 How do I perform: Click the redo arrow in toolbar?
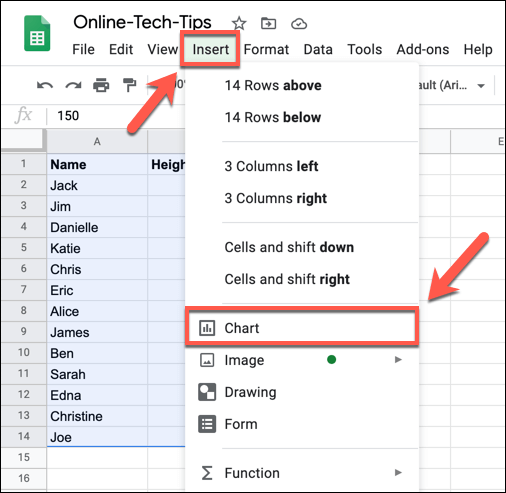[73, 85]
